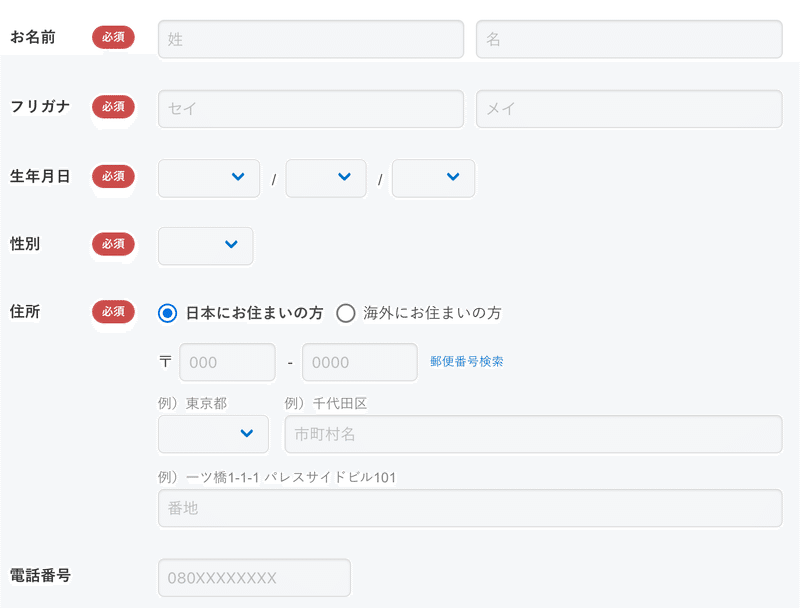The width and height of the screenshot is (800, 608).
Task: Click the 000 postal code field
Action: (227, 362)
